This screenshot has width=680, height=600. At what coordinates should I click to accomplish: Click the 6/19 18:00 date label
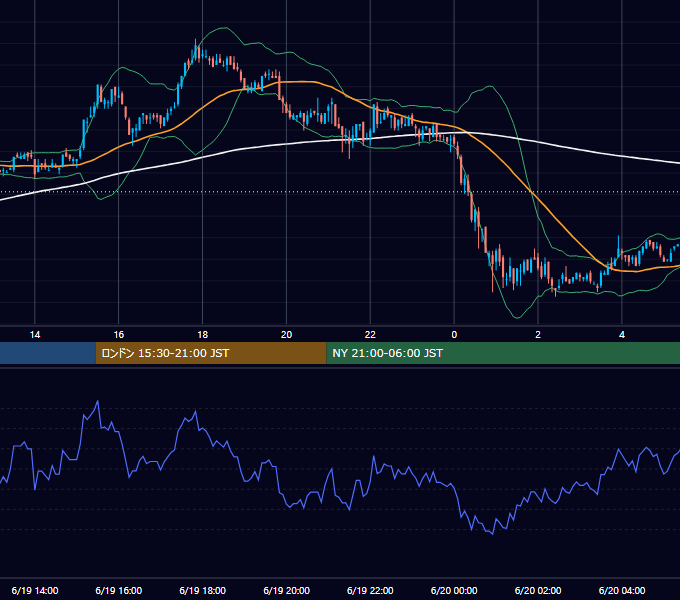(x=203, y=590)
